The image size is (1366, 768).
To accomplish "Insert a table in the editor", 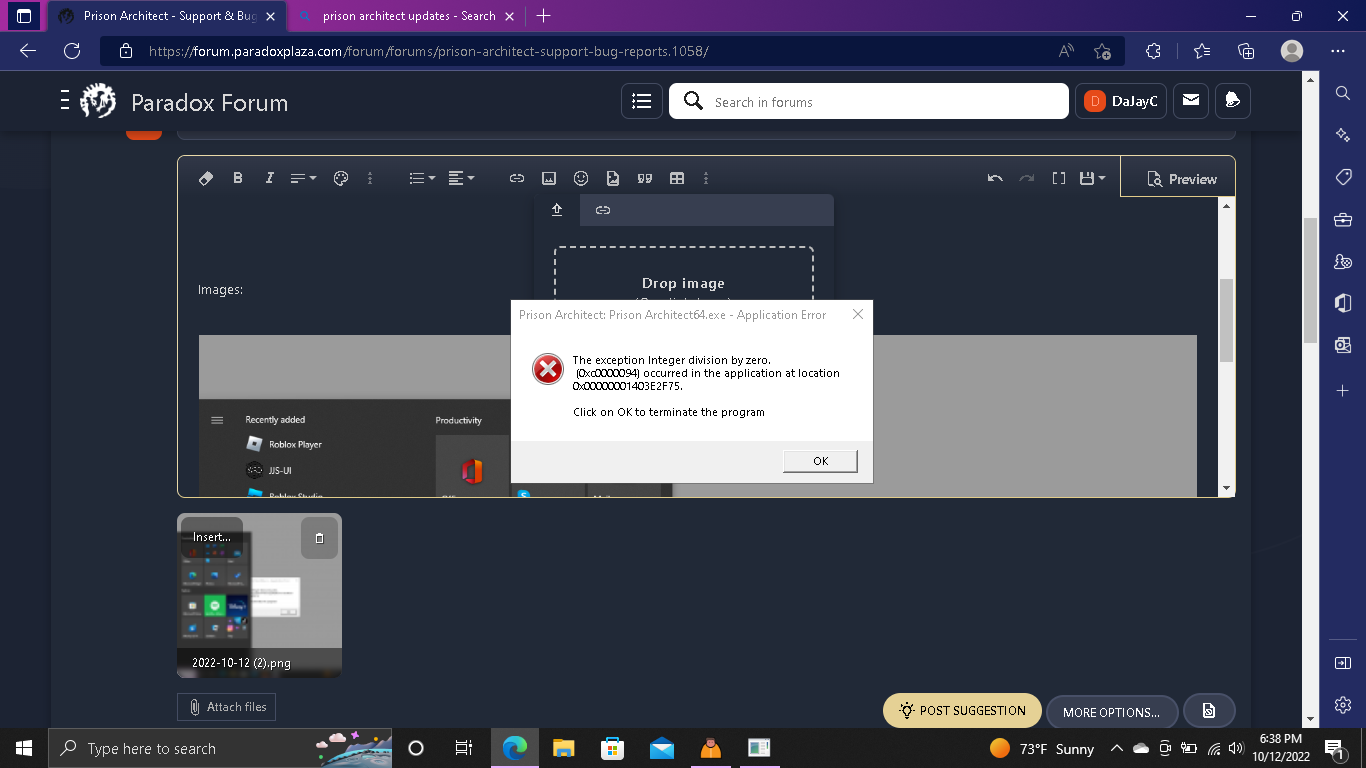I will [677, 178].
